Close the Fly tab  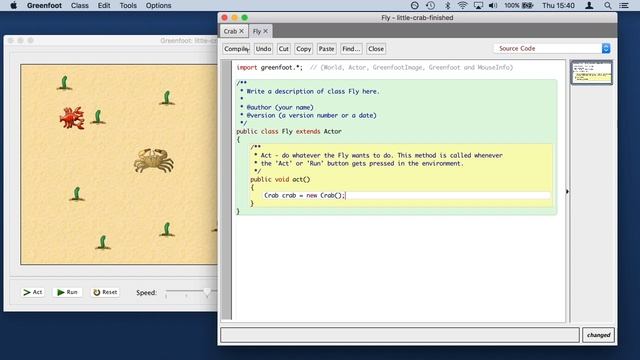[x=266, y=31]
